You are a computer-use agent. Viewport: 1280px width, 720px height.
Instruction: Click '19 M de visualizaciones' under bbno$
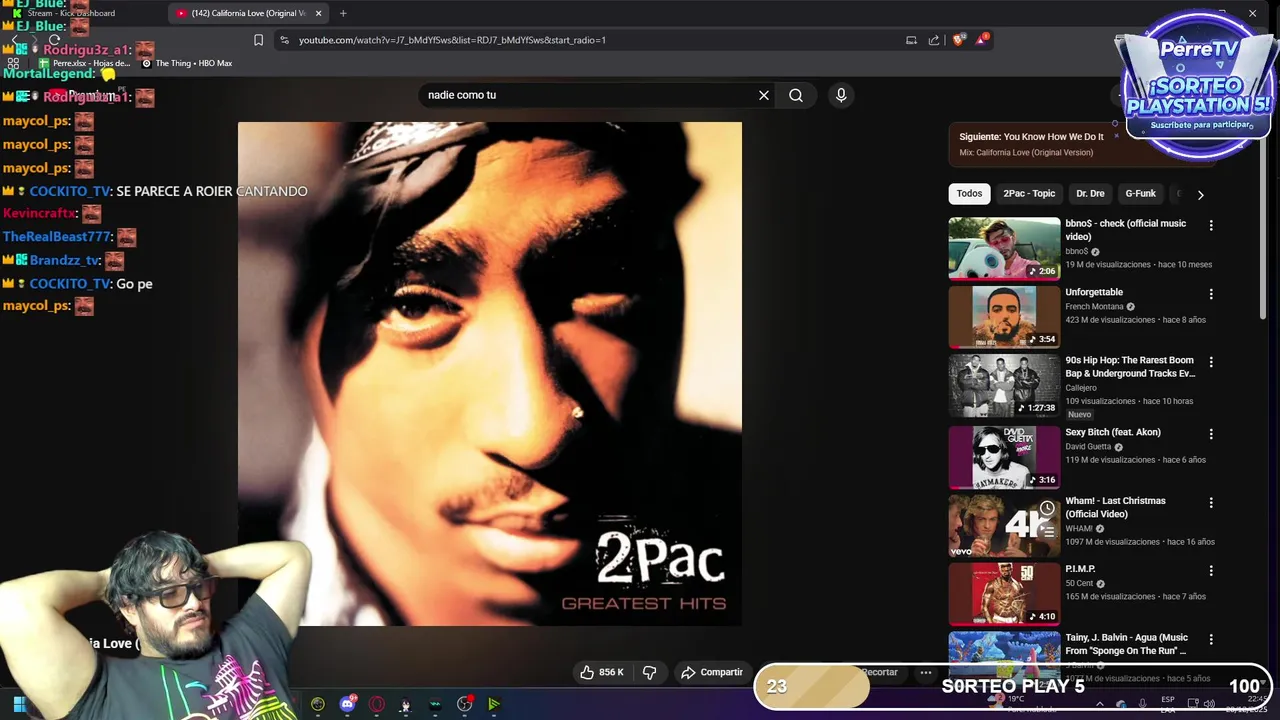tap(1108, 265)
